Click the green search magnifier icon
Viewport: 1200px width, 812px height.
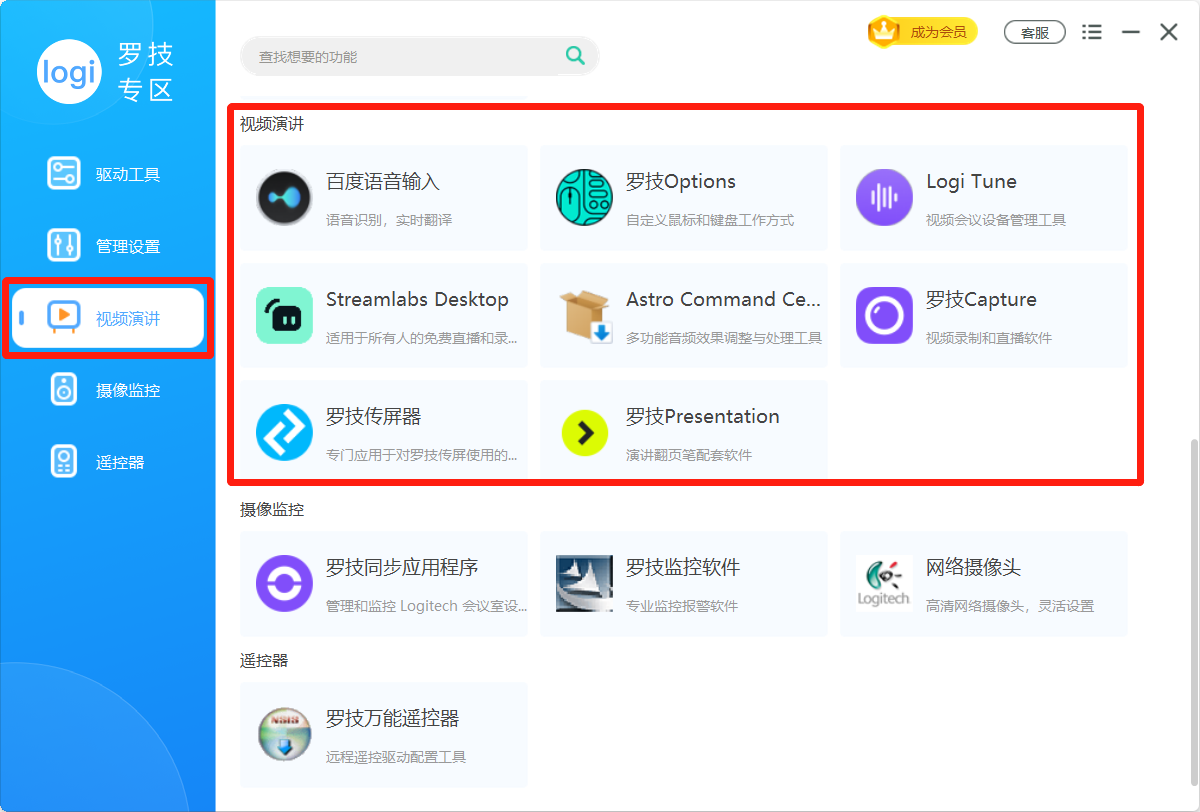(x=575, y=56)
